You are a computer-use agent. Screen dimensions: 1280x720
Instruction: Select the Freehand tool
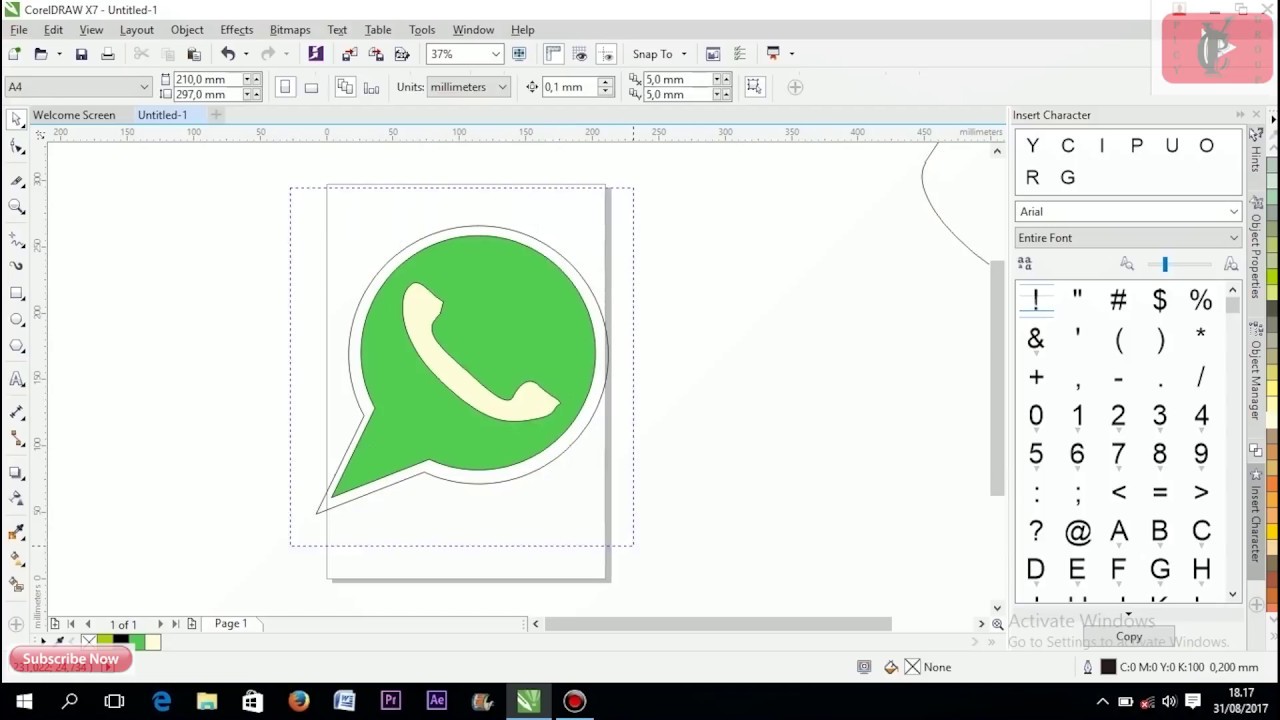click(16, 241)
